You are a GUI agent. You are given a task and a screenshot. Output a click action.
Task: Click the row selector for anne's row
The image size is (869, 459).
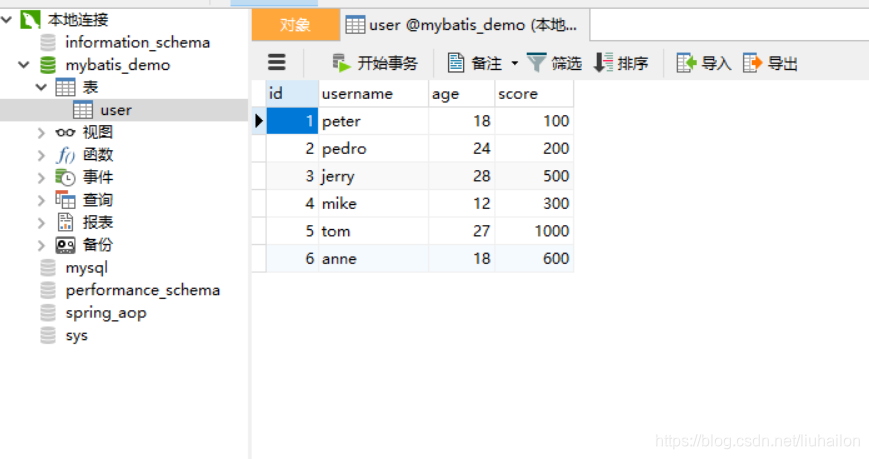(259, 258)
